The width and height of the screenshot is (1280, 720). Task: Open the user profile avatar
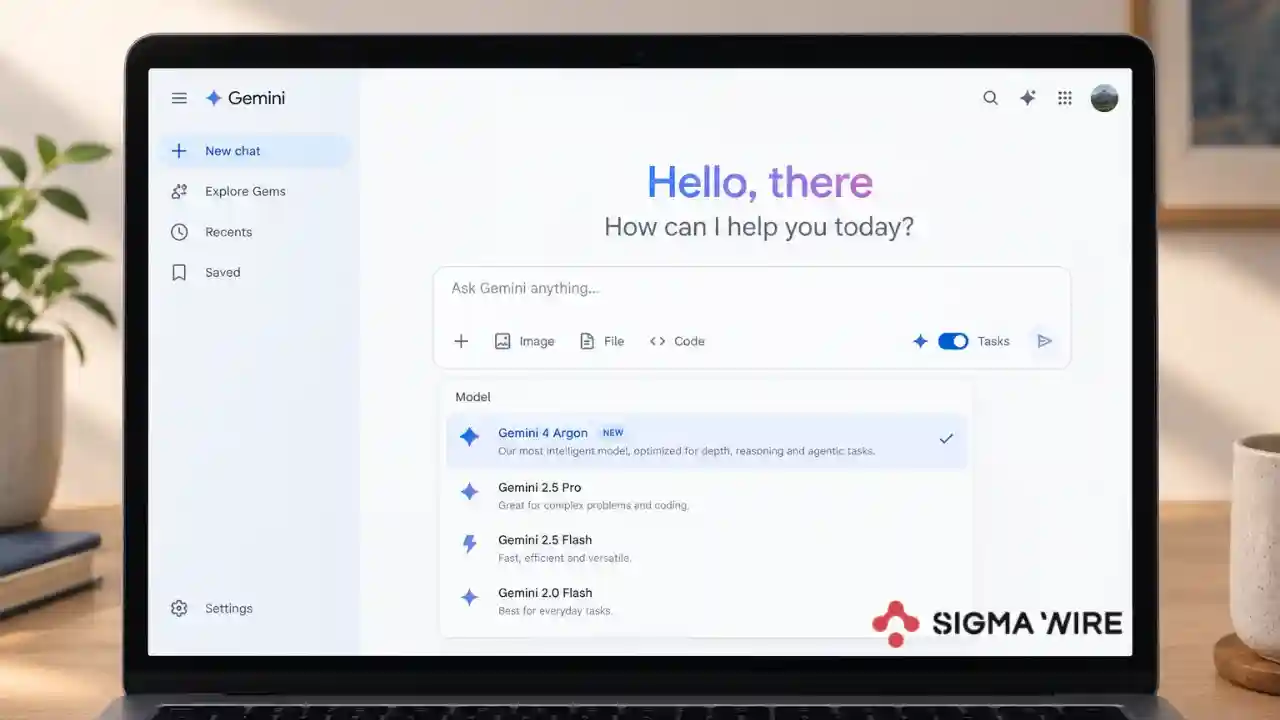pos(1104,98)
